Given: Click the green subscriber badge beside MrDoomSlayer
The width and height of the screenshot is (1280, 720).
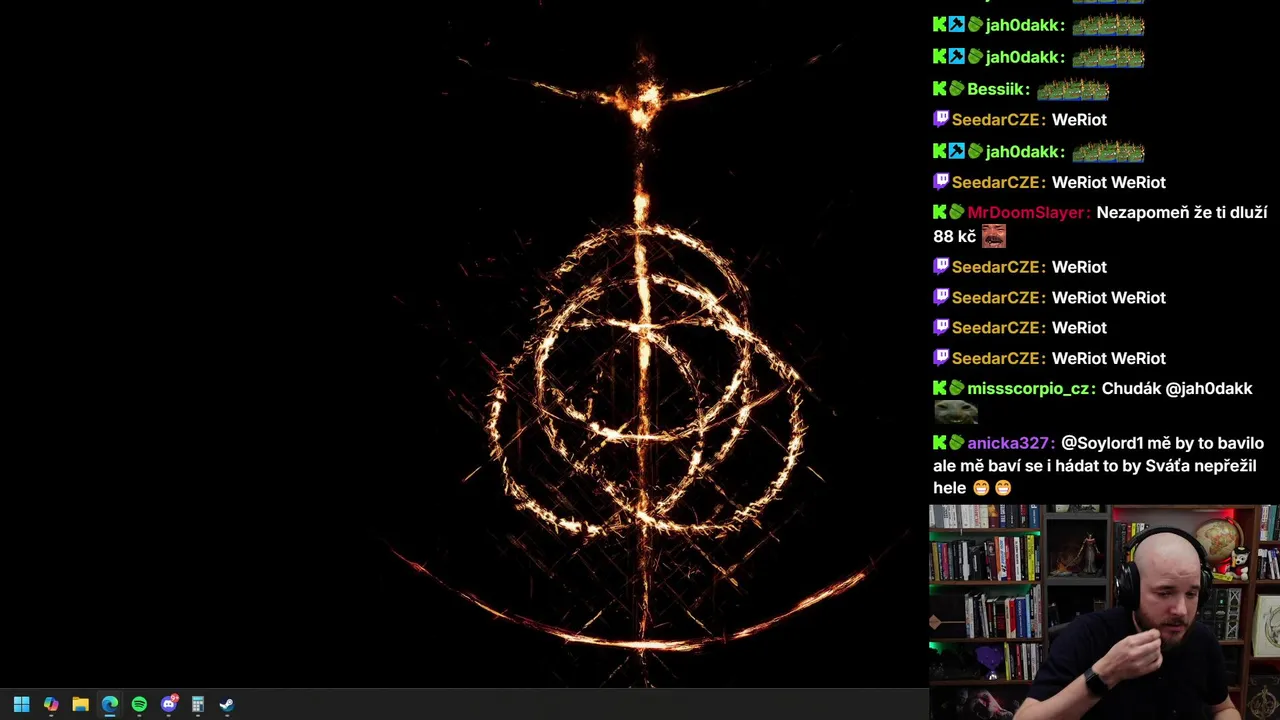Looking at the screenshot, I should [957, 212].
